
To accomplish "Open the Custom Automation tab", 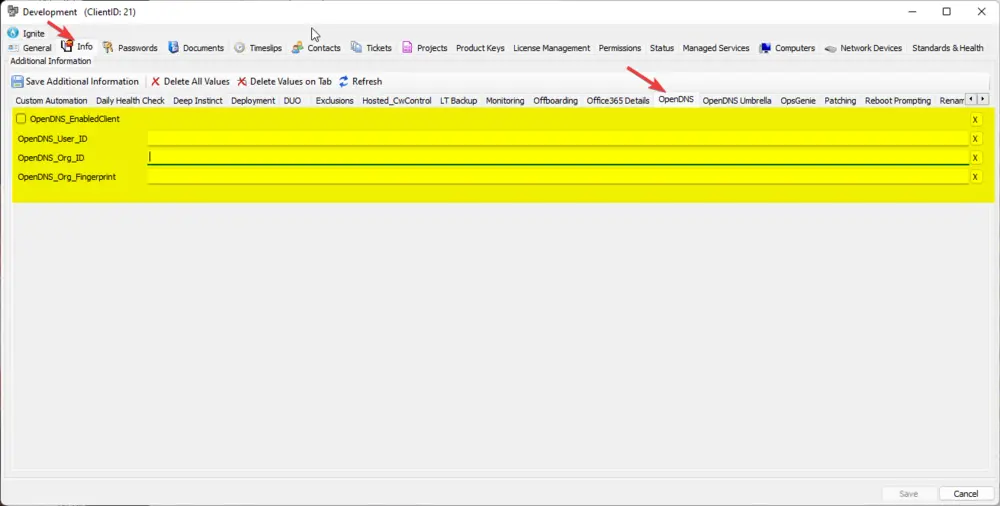I will 51,101.
